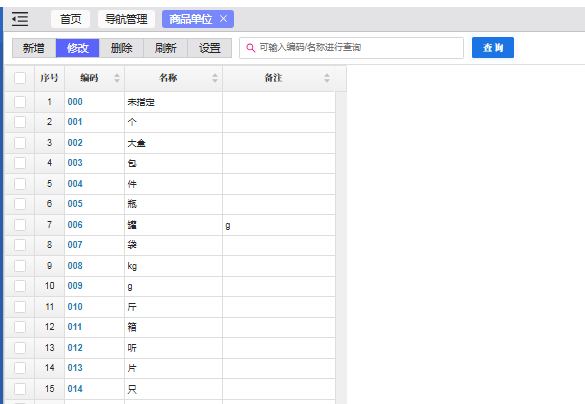585x404 pixels.
Task: Open 设置 in the toolbar
Action: [x=209, y=48]
